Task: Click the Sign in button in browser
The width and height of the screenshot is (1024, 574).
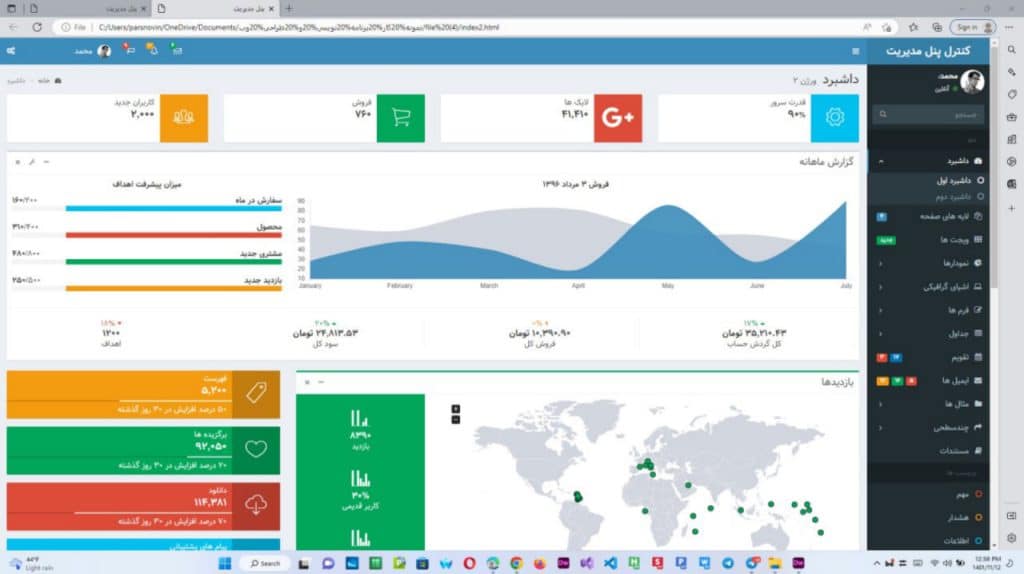Action: point(973,27)
